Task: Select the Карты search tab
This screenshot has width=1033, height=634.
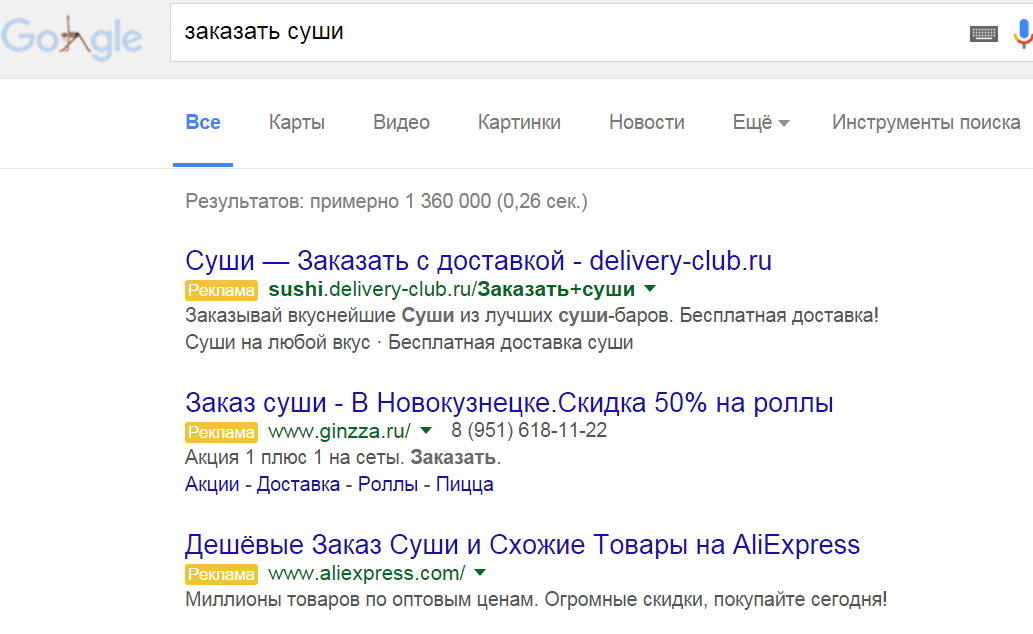Action: (295, 122)
